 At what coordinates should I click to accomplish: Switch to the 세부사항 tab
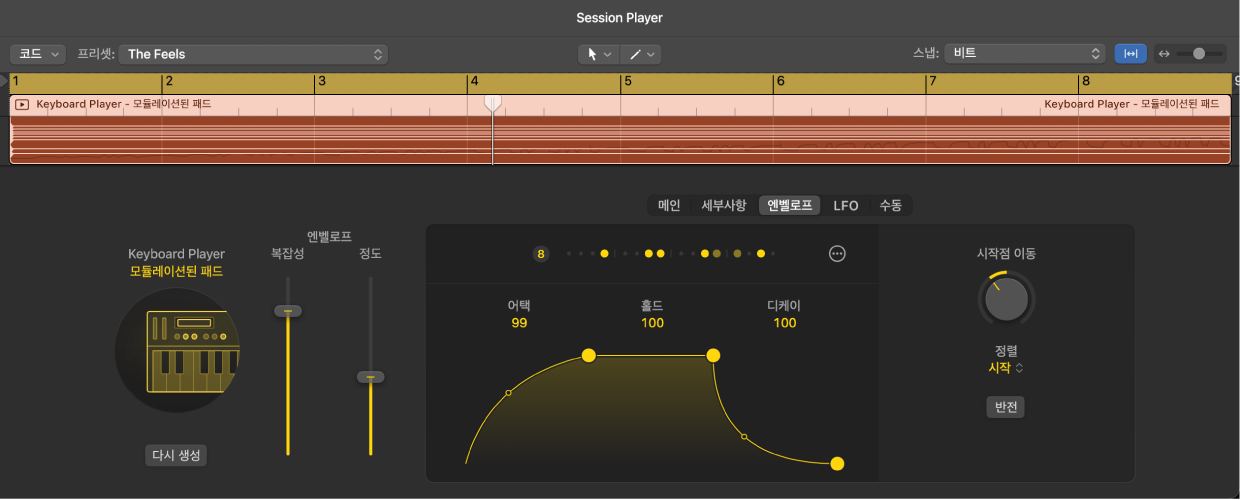[x=724, y=205]
